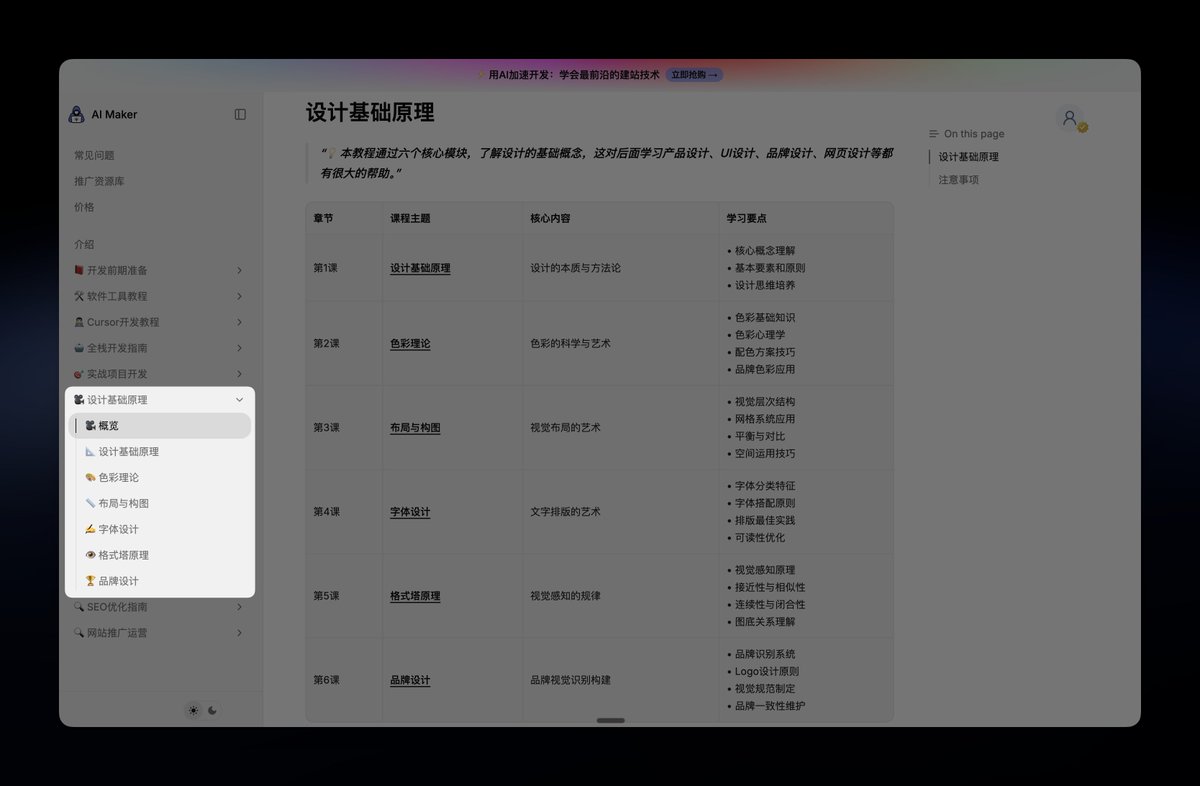Click the icon next to Cursor开发教程

pyautogui.click(x=79, y=322)
